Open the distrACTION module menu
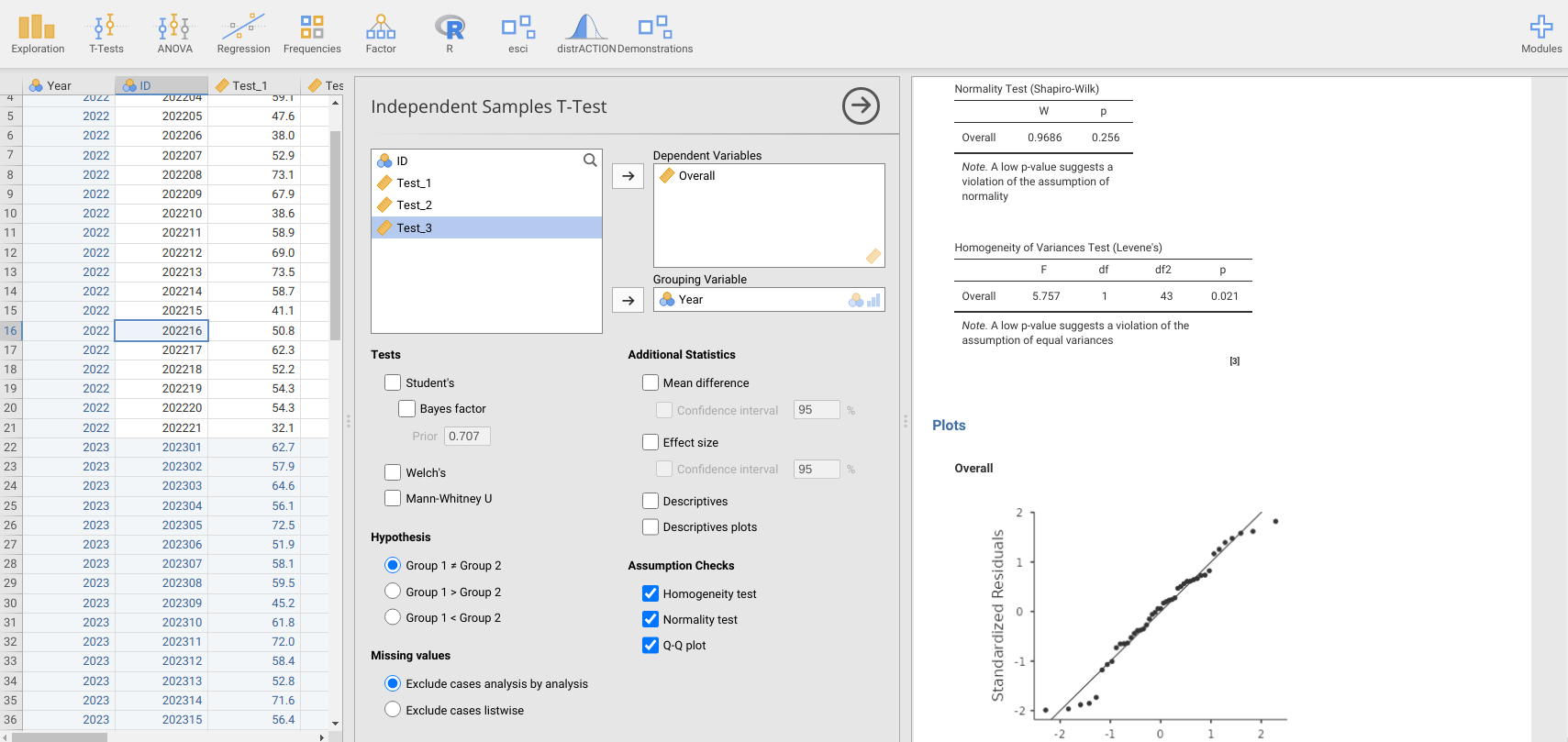Image resolution: width=1568 pixels, height=742 pixels. point(586,34)
